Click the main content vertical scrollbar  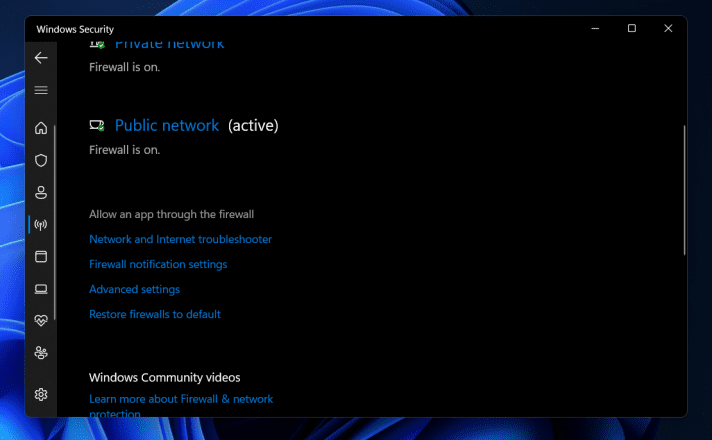684,190
